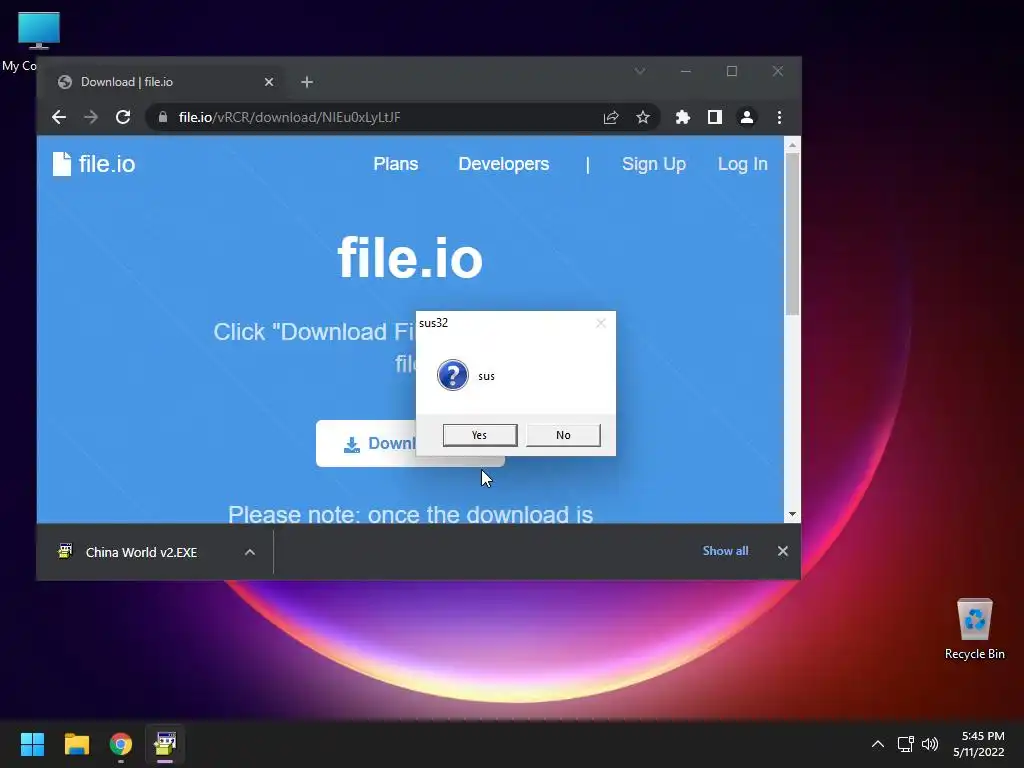
Task: Open the Windows Start menu
Action: 32,744
